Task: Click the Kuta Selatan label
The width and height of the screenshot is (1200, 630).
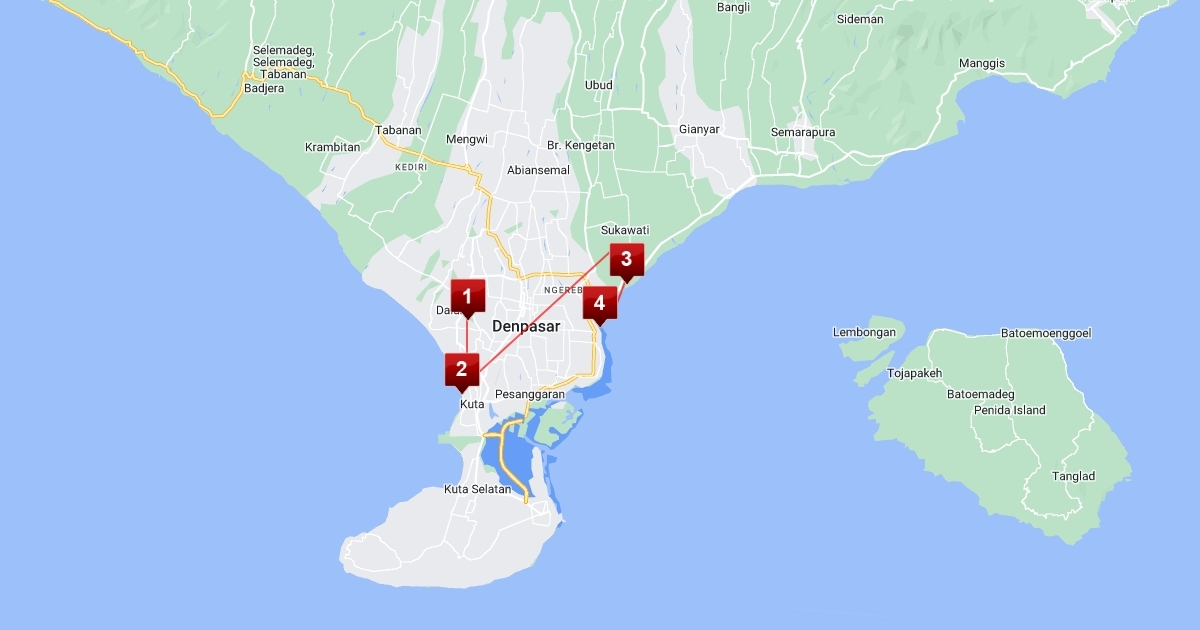Action: click(477, 490)
